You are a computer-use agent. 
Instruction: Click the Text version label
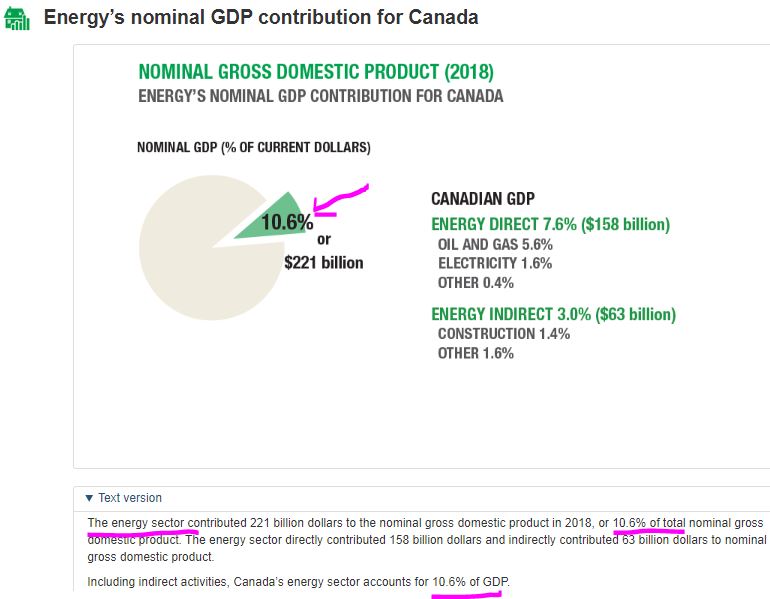(129, 498)
